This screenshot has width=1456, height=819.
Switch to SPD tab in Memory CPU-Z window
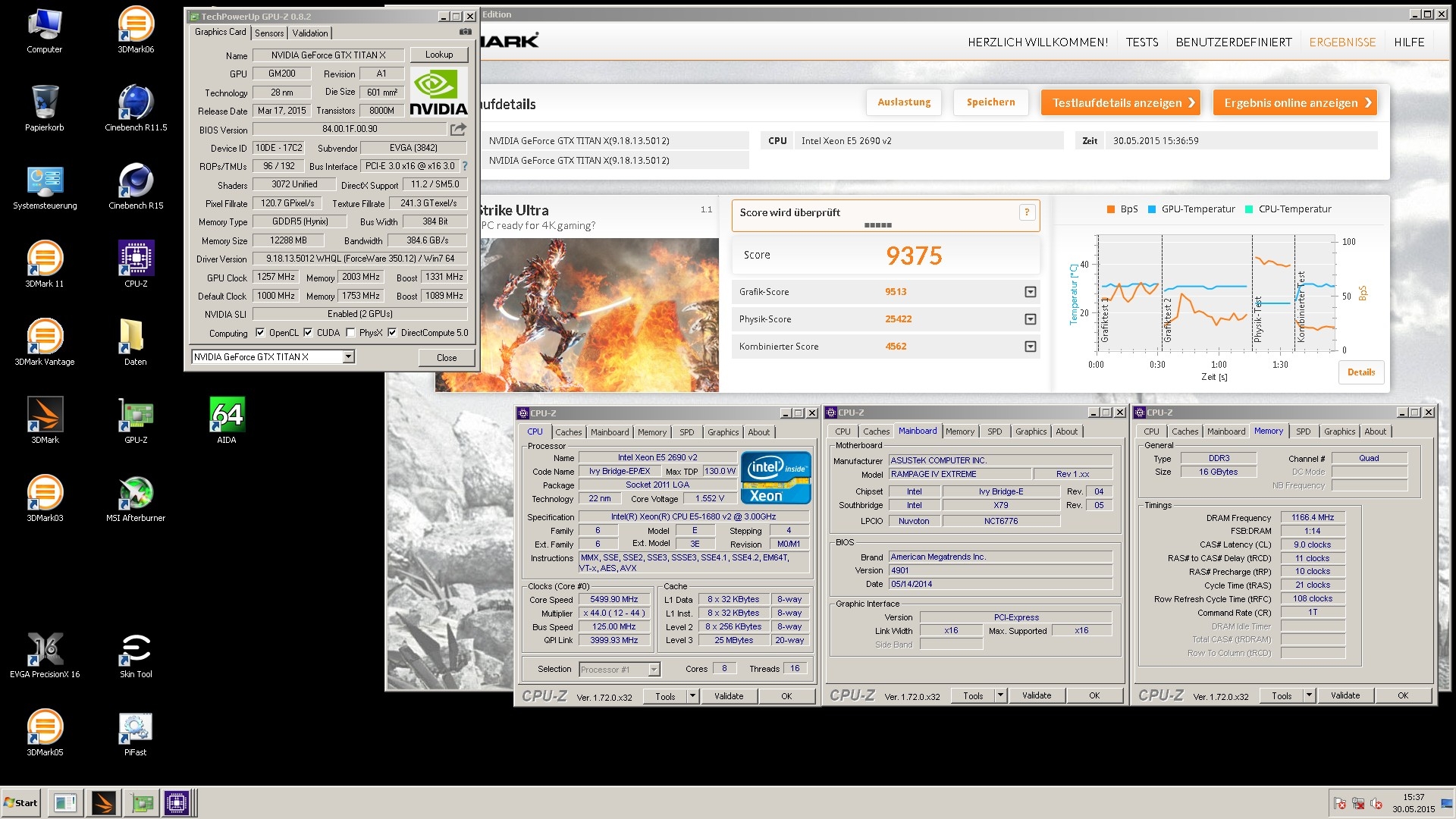point(1303,432)
